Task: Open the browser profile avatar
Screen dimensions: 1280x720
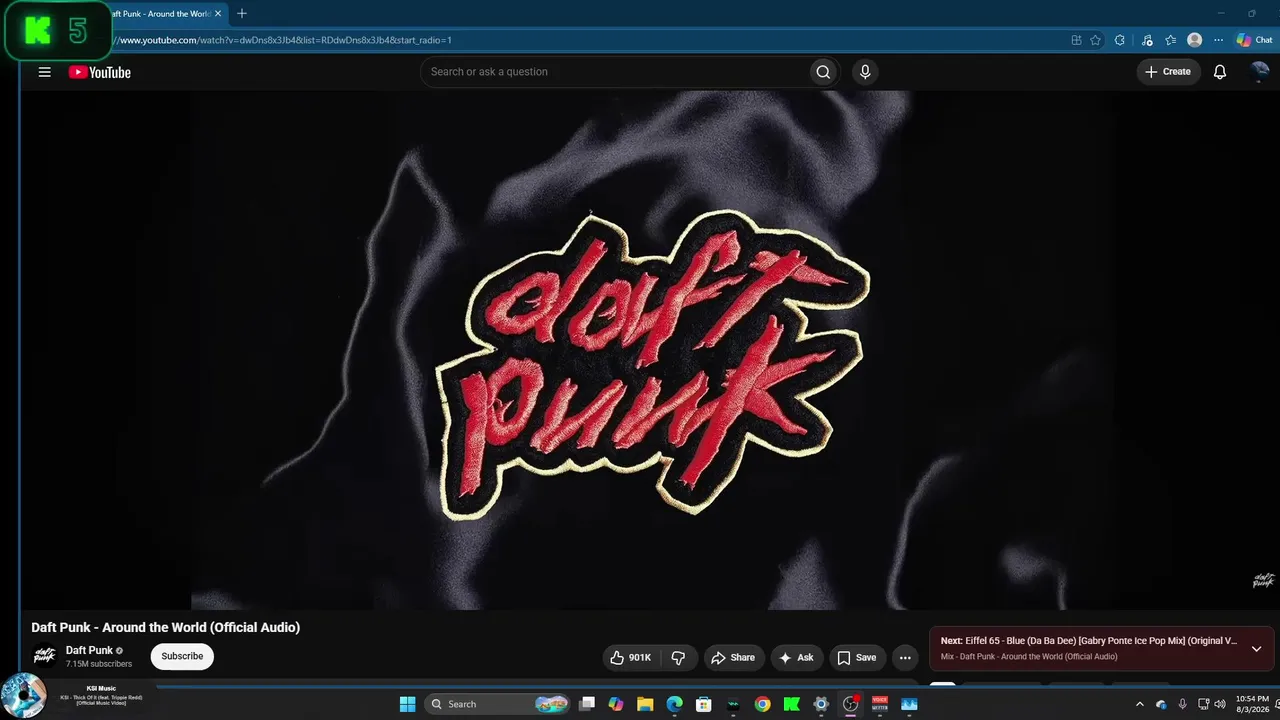Action: pos(1194,40)
